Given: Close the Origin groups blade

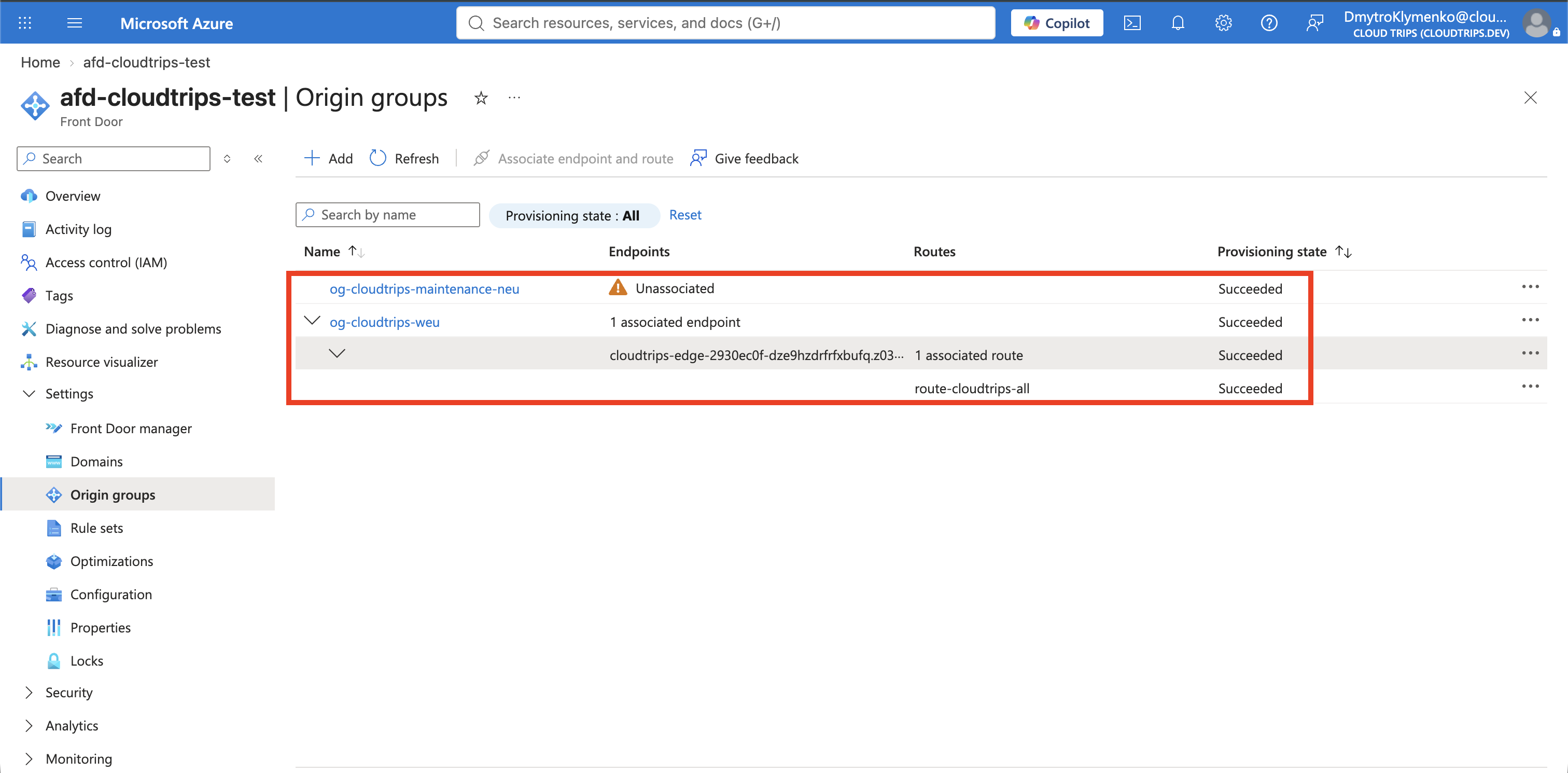Looking at the screenshot, I should (x=1530, y=98).
